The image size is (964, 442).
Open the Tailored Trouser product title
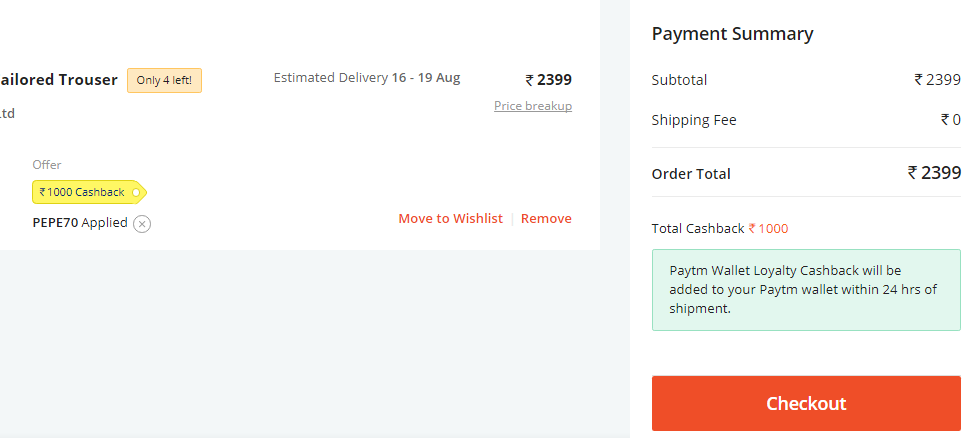[58, 80]
